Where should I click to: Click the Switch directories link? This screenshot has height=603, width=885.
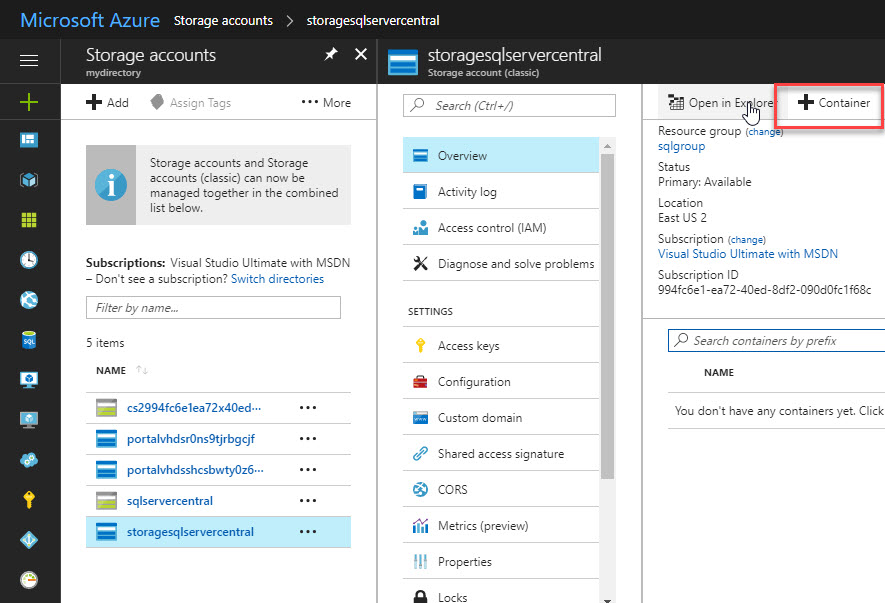click(x=277, y=279)
